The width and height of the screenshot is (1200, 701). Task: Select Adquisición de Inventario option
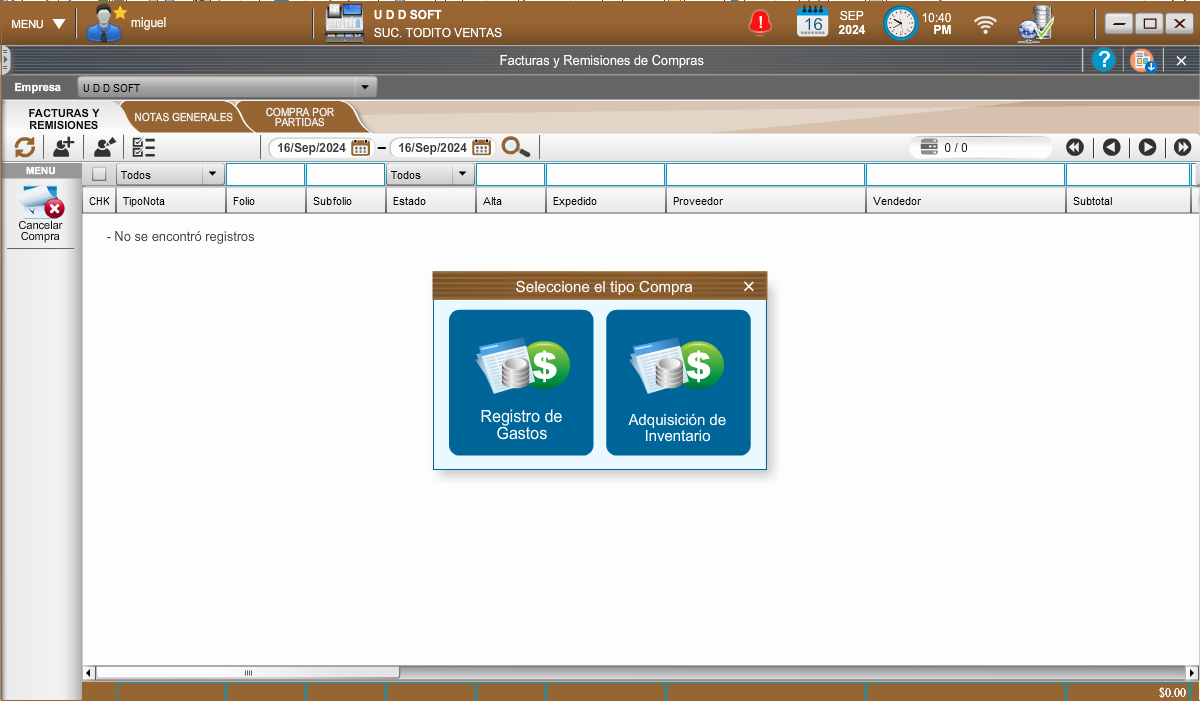coord(678,383)
